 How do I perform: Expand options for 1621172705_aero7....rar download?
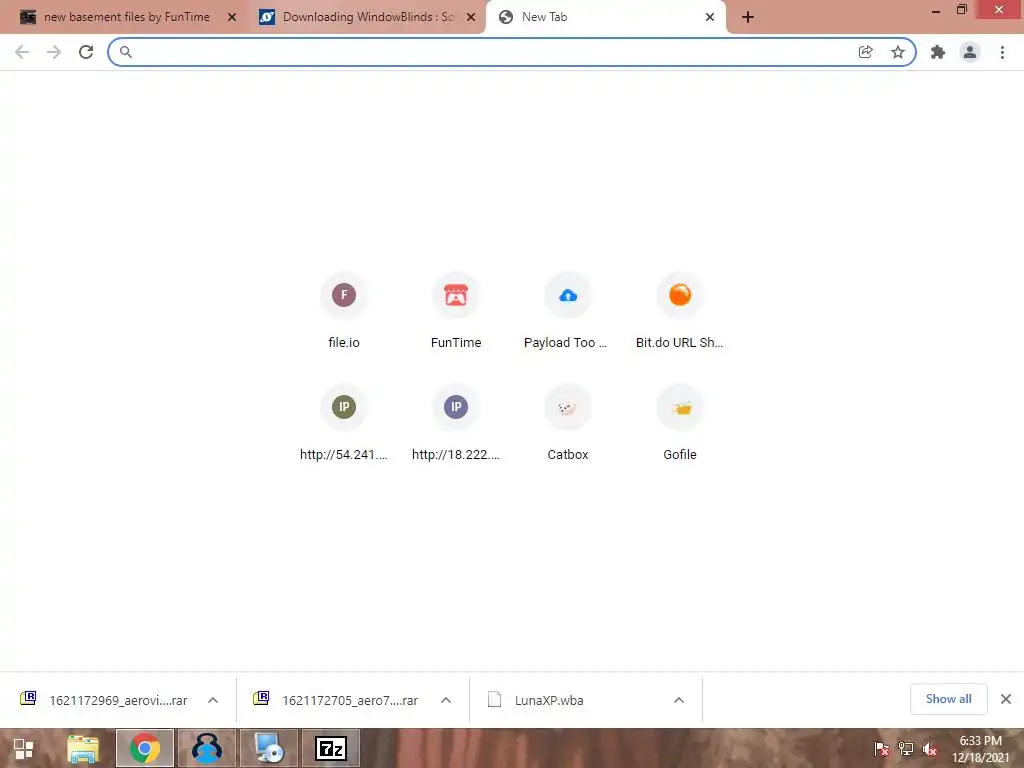(446, 700)
